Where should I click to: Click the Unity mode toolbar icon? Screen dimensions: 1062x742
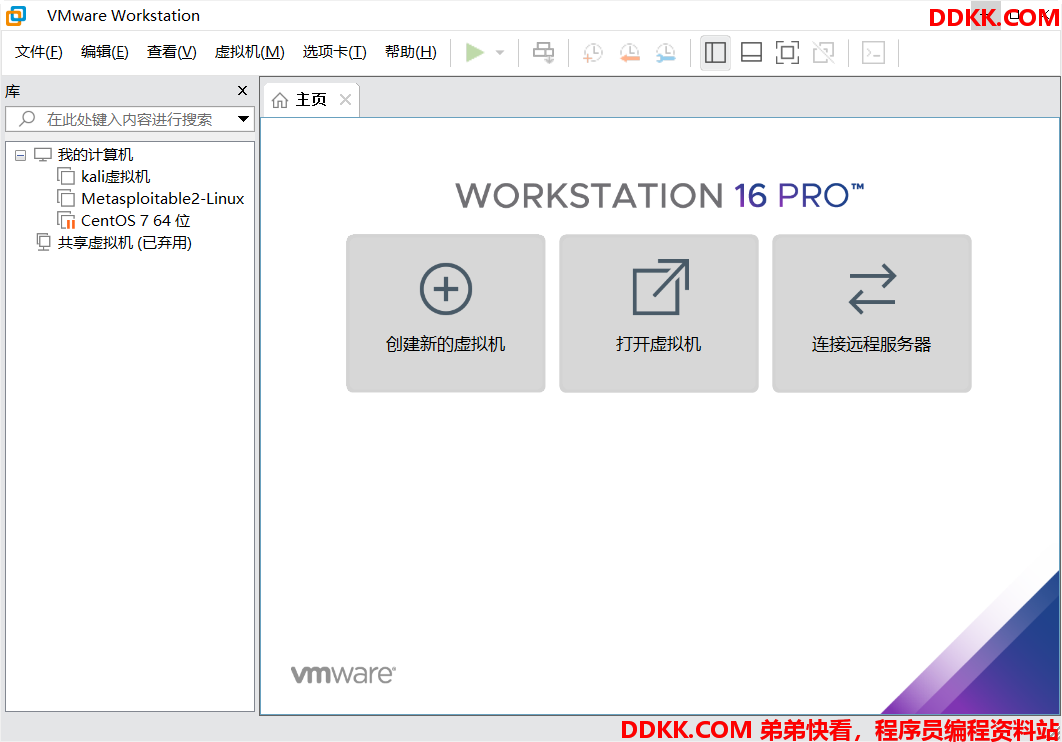point(824,52)
